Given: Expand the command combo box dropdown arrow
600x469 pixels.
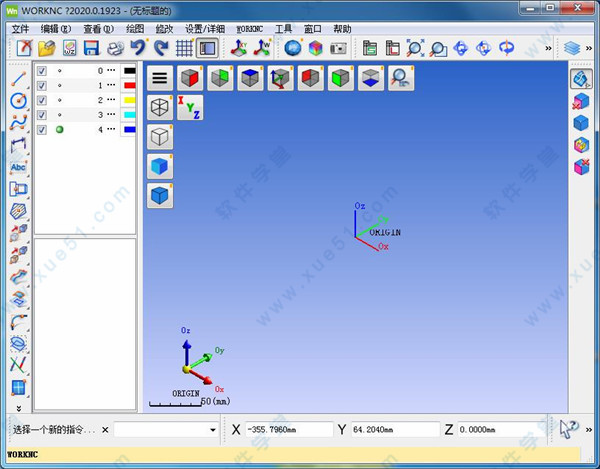Looking at the screenshot, I should pyautogui.click(x=213, y=430).
